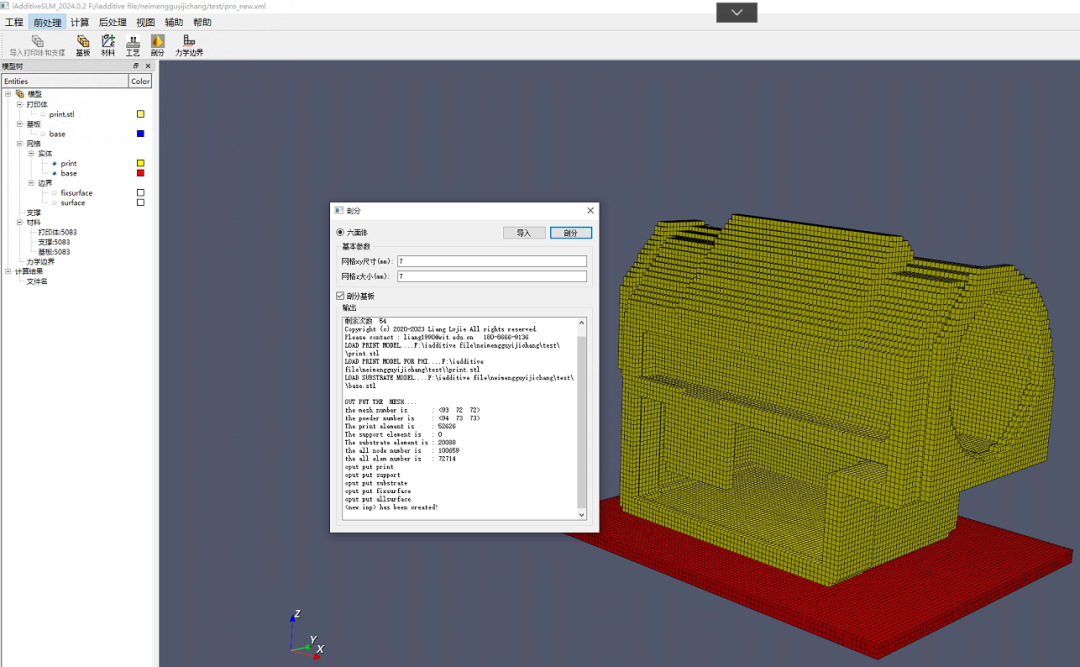Toggle the mesh base entity visibility bullet
The height and width of the screenshot is (667, 1080).
[54, 174]
